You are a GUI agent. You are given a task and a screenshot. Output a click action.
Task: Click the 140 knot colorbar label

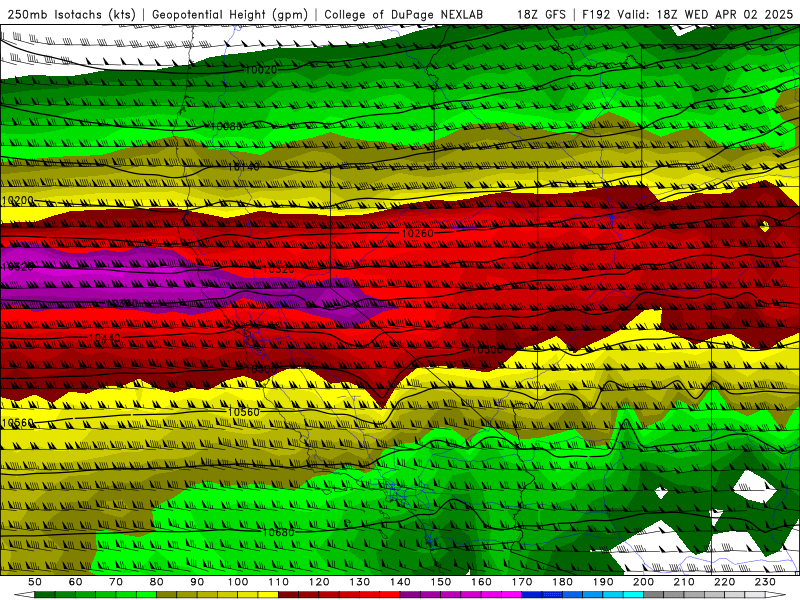[x=401, y=582]
